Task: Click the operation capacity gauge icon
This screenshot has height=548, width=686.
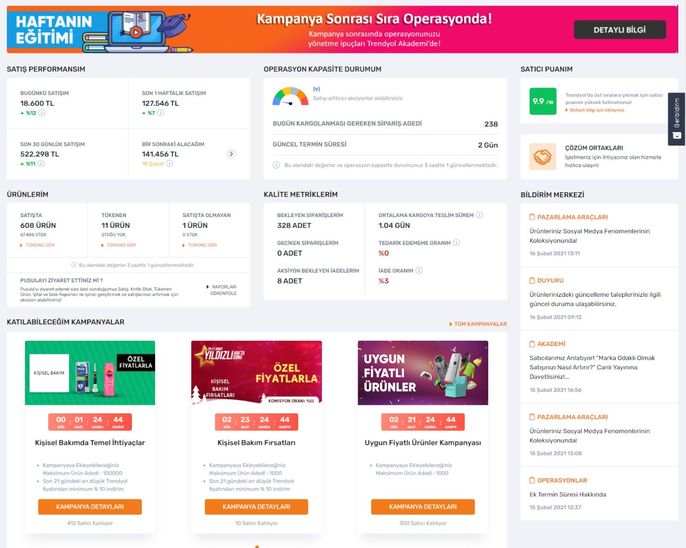Action: 290,97
